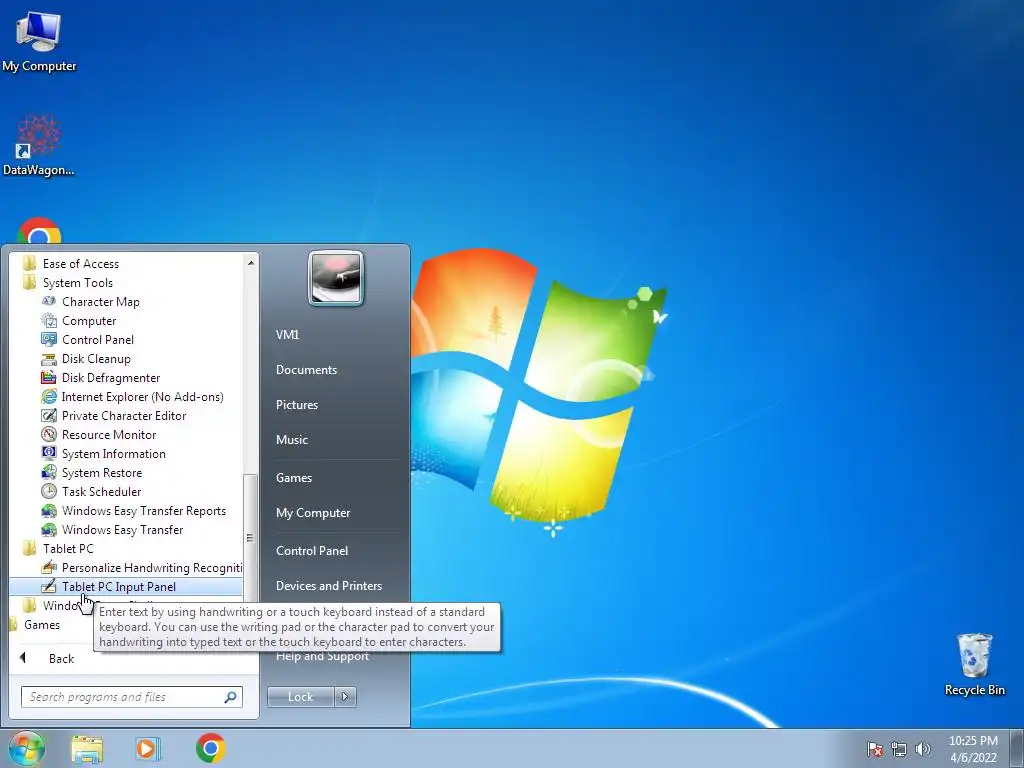
Task: Click the programs list scrollbar thumb
Action: tap(249, 537)
